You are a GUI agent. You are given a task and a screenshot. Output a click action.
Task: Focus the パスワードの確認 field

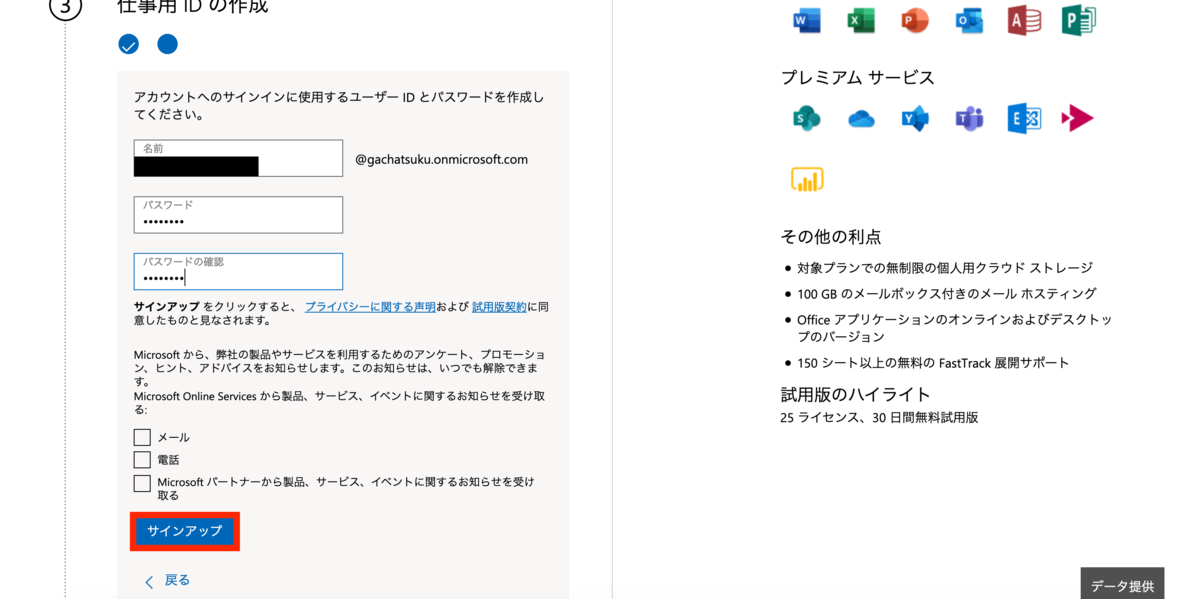[238, 271]
